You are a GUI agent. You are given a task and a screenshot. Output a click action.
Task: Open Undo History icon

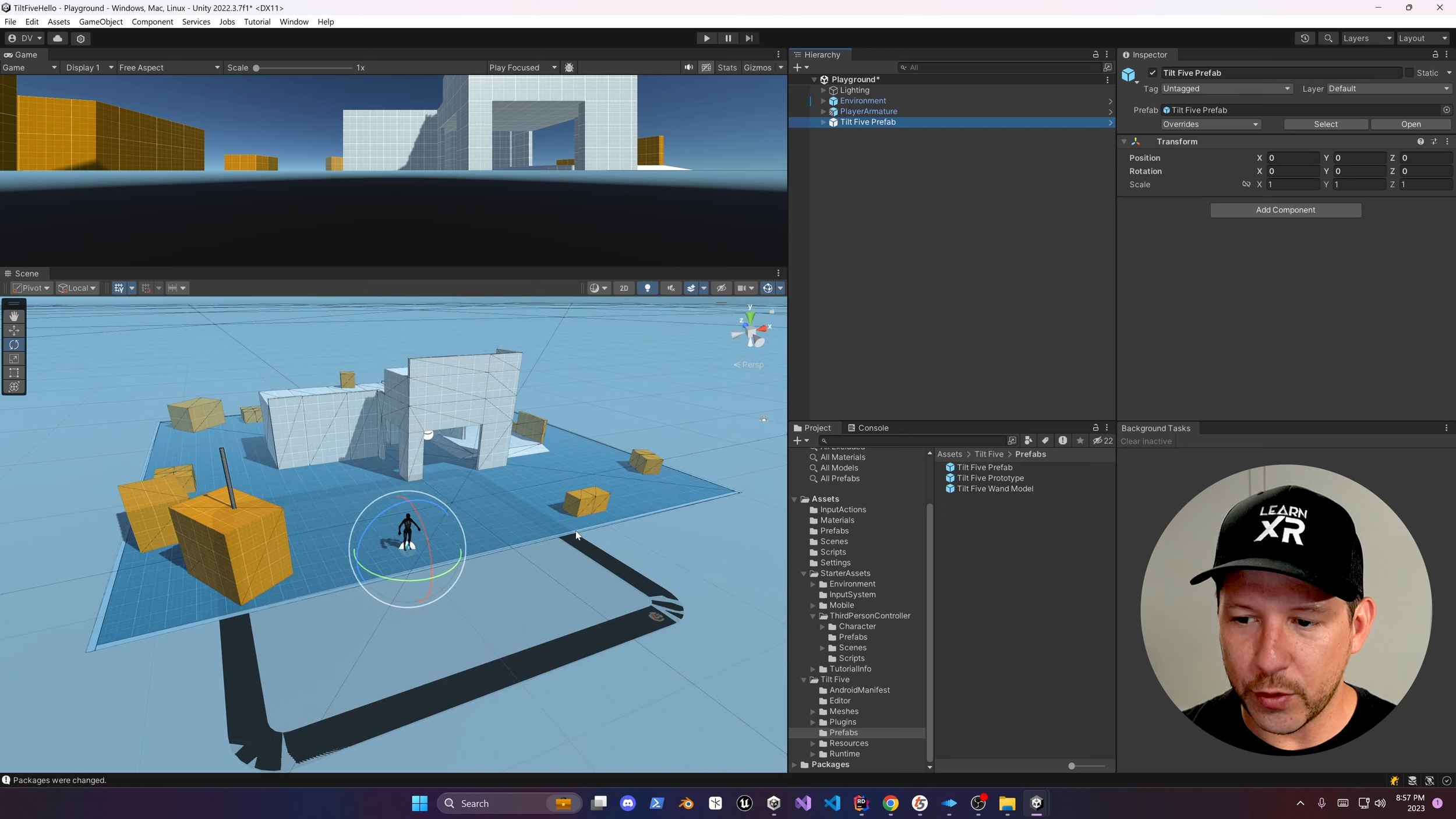[x=1305, y=38]
